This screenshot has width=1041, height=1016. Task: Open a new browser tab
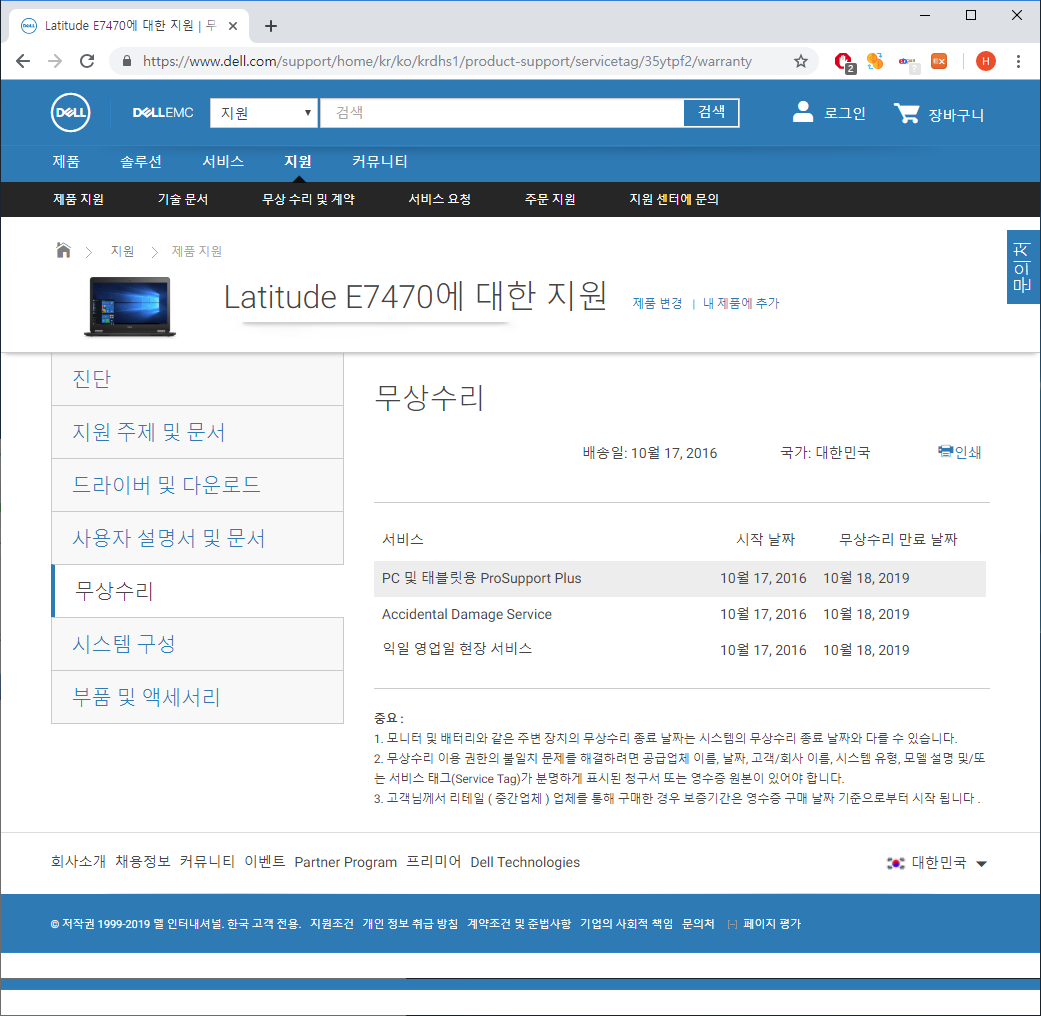point(270,26)
